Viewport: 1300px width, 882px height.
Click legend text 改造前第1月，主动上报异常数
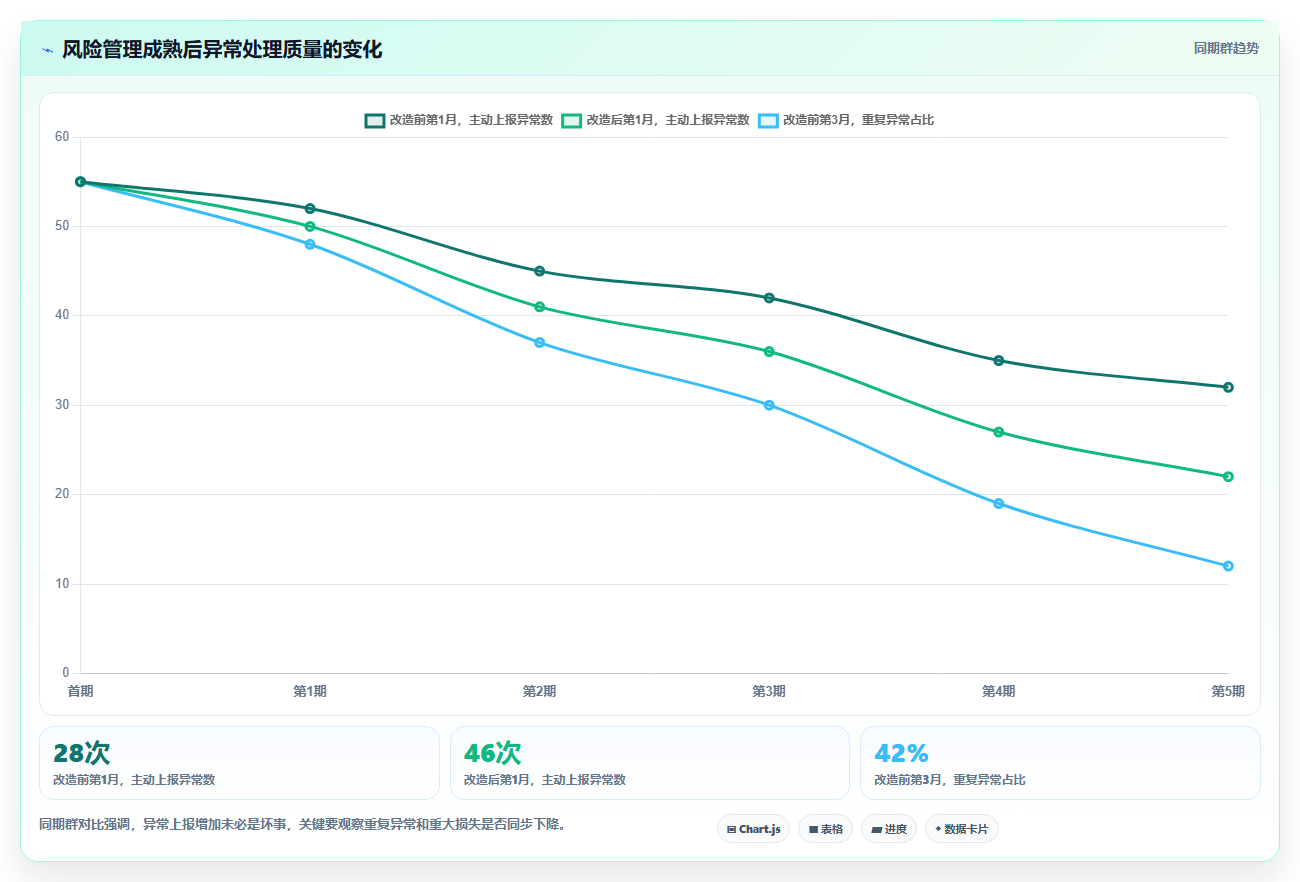(471, 120)
